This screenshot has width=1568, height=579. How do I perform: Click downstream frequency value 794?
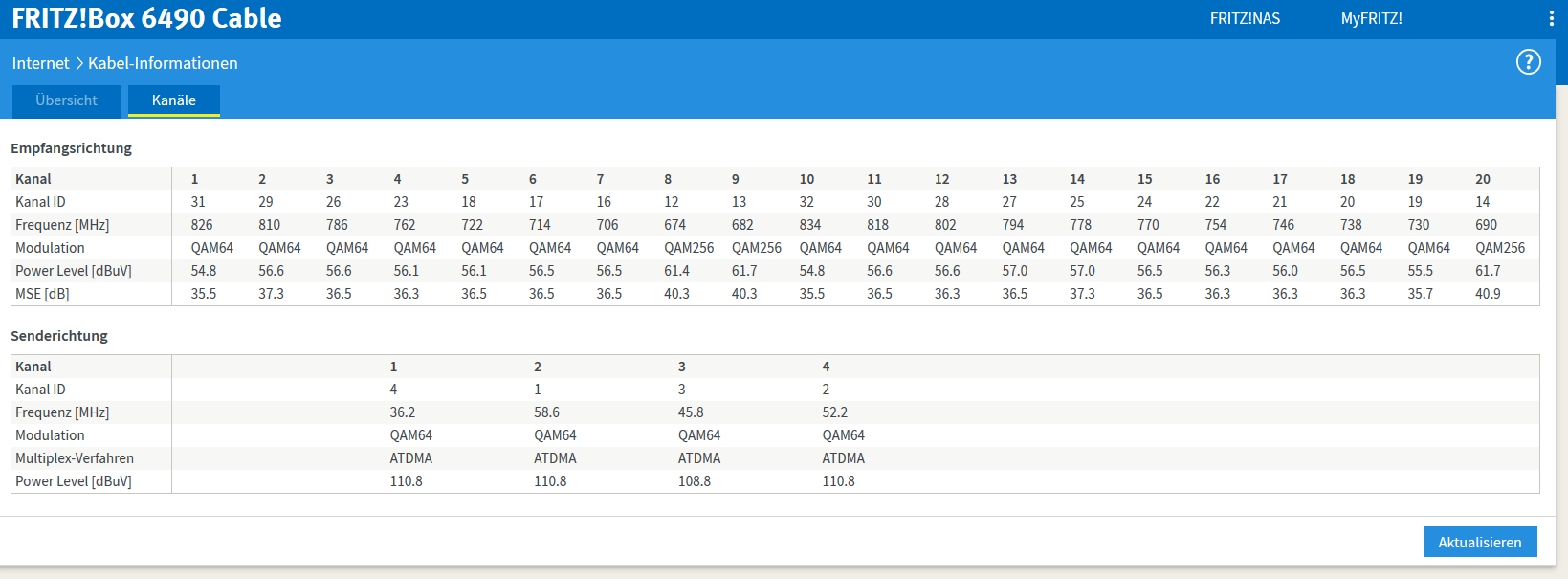point(1013,225)
